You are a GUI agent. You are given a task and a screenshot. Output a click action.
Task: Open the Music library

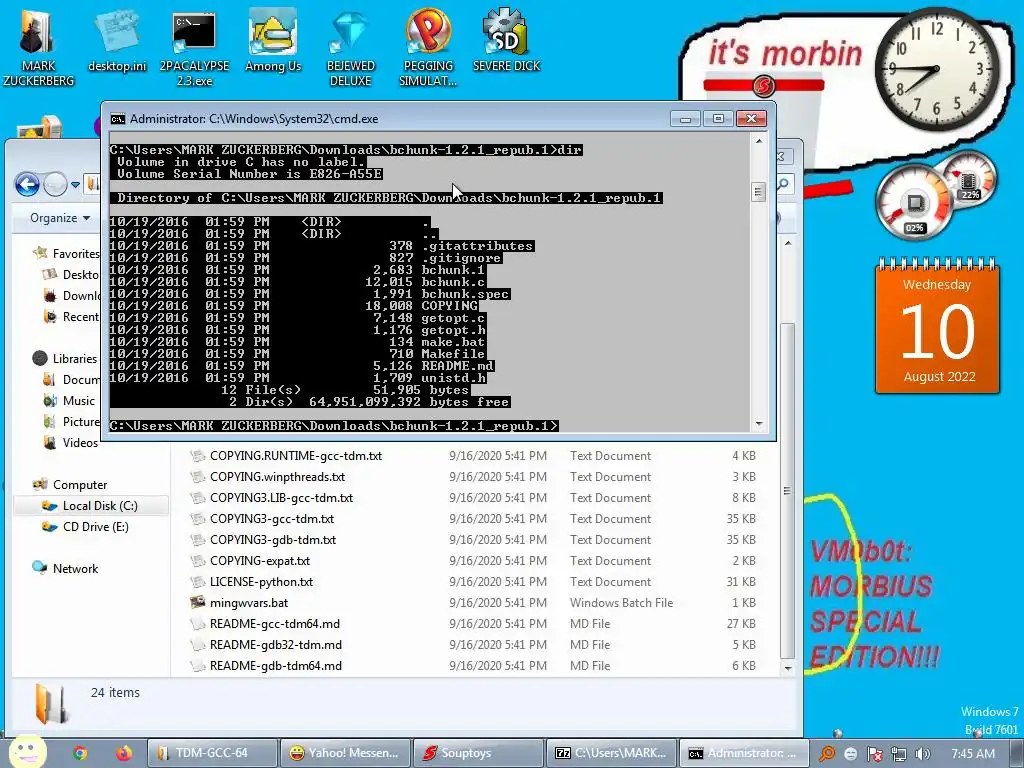(x=78, y=400)
